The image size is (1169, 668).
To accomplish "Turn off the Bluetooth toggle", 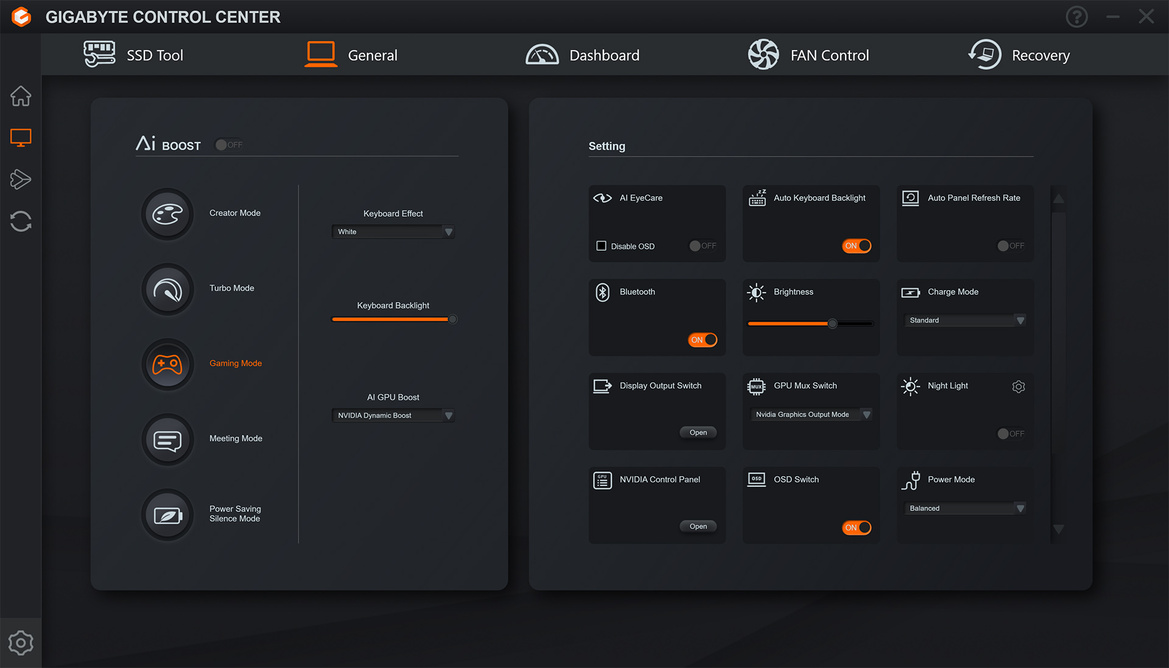I will click(702, 340).
